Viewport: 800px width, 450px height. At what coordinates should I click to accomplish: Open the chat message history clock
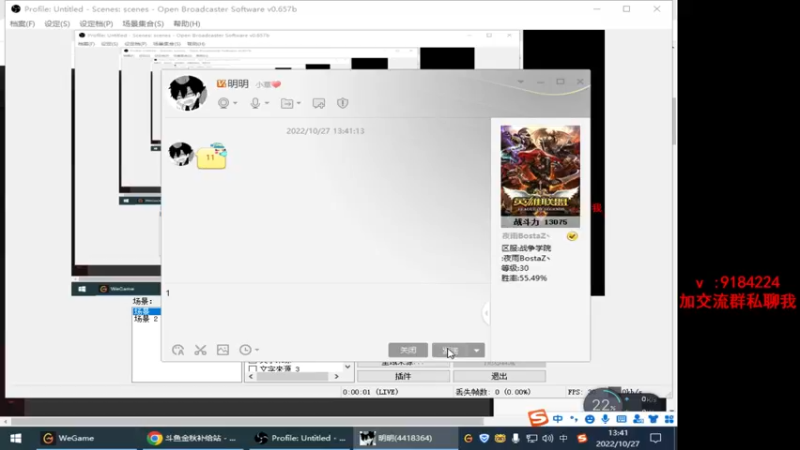245,350
